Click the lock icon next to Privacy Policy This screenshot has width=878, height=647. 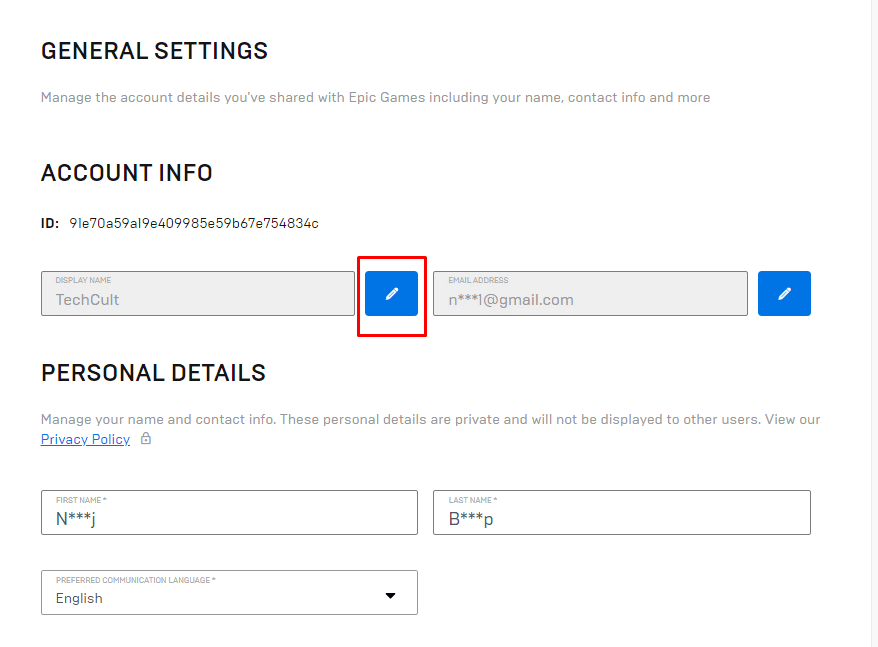(x=146, y=439)
